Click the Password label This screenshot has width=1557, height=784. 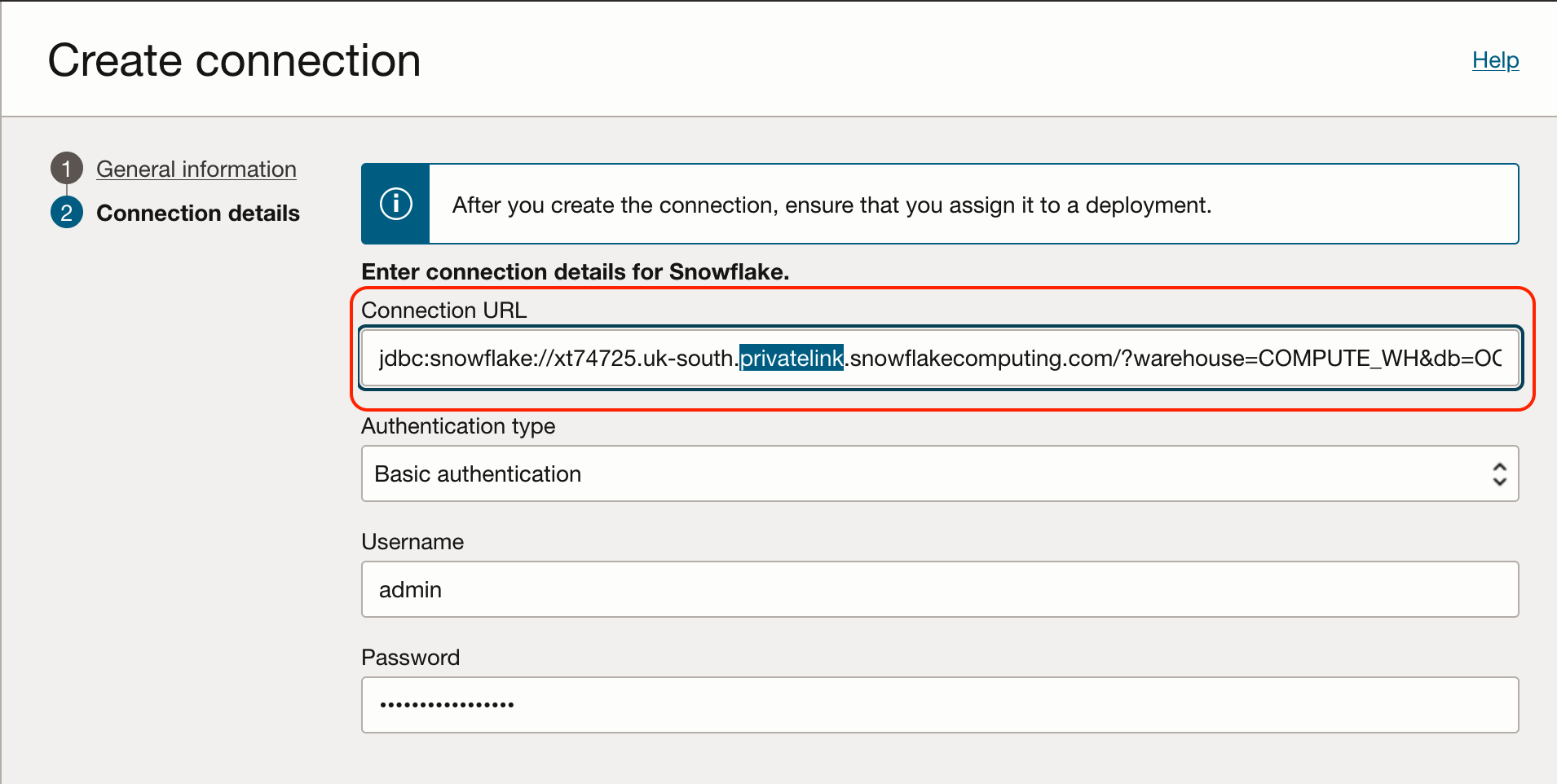410,658
